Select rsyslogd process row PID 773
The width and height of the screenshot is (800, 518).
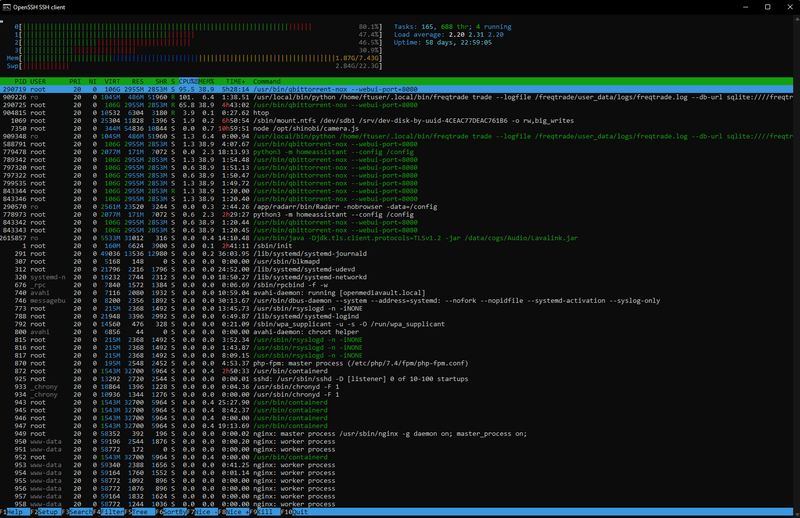[x=396, y=308]
